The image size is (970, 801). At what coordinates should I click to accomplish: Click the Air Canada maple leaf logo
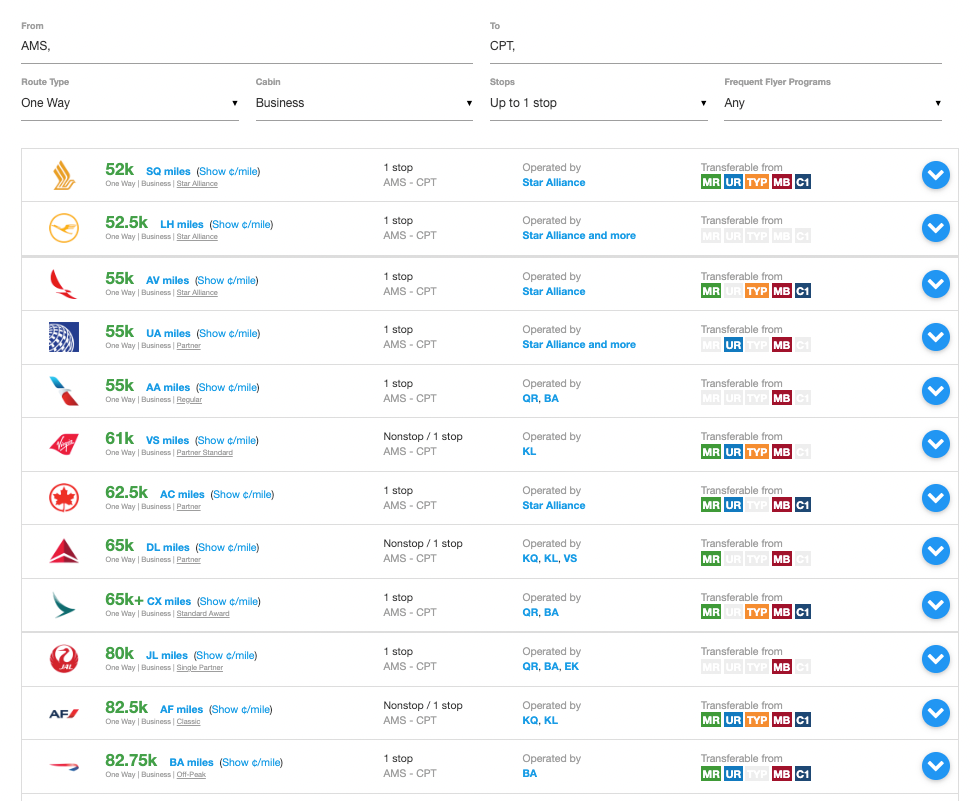click(64, 498)
